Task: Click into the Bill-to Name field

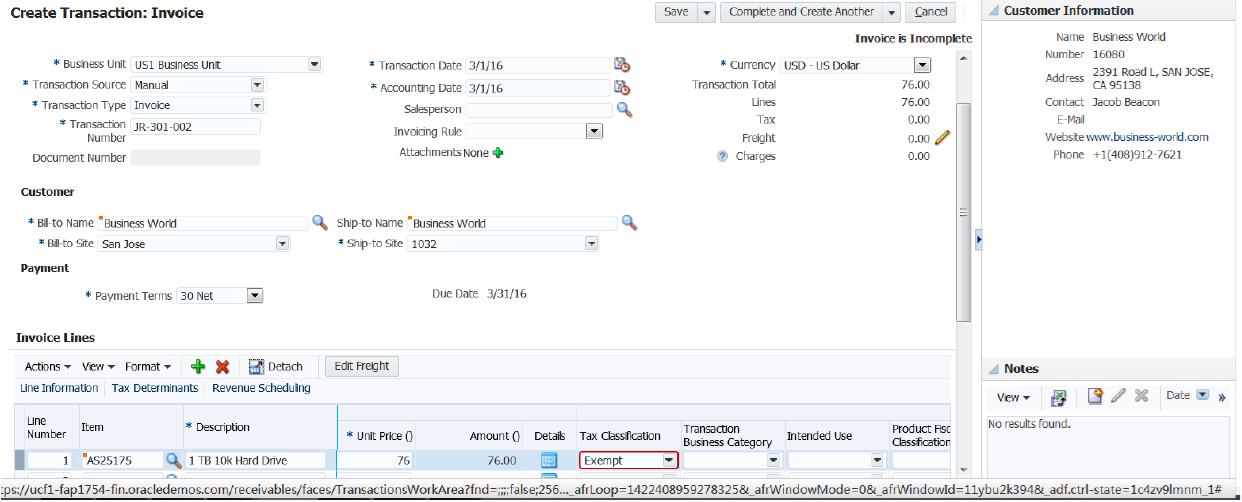Action: click(x=204, y=223)
